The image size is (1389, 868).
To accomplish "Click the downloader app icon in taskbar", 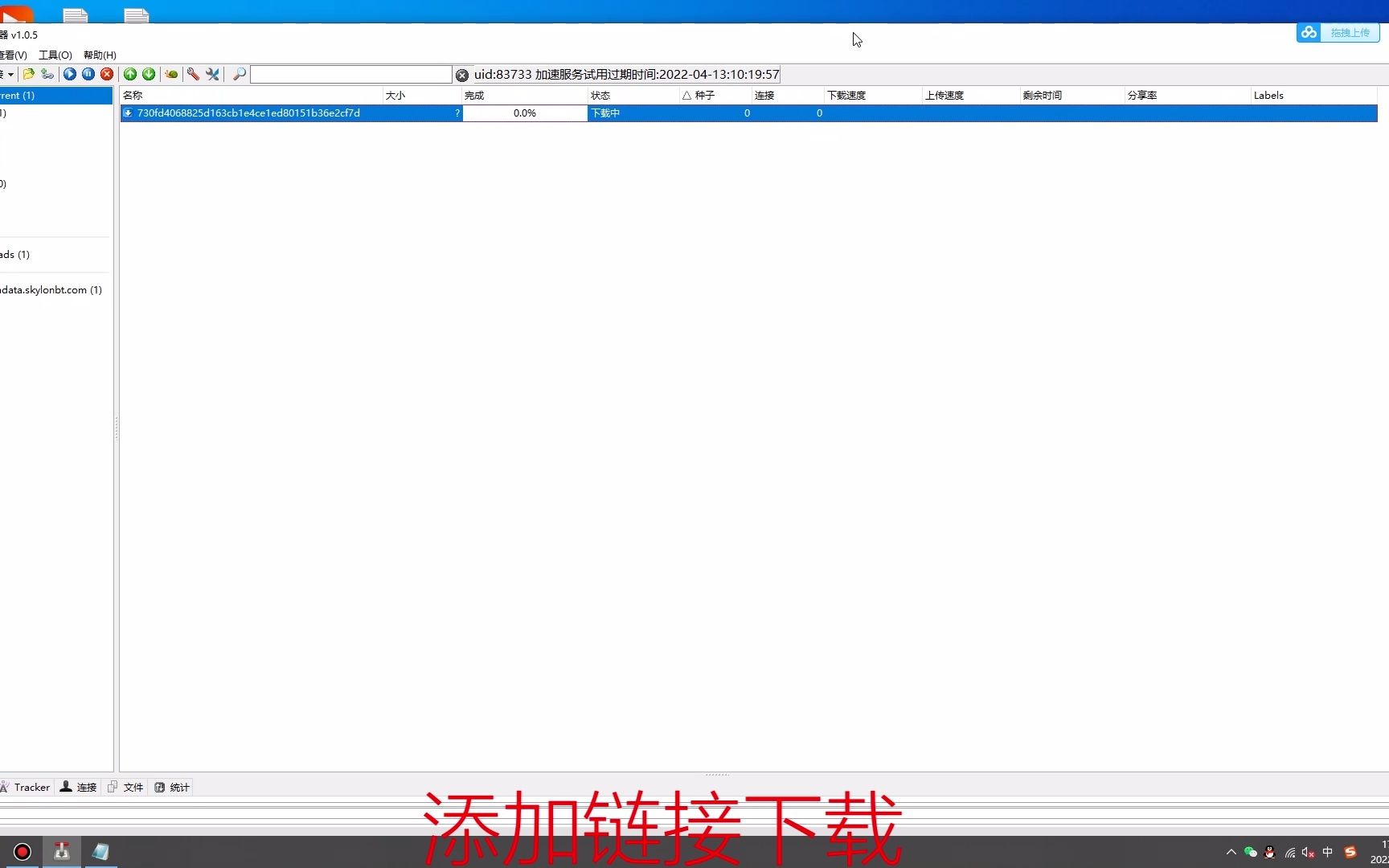I will click(x=62, y=852).
